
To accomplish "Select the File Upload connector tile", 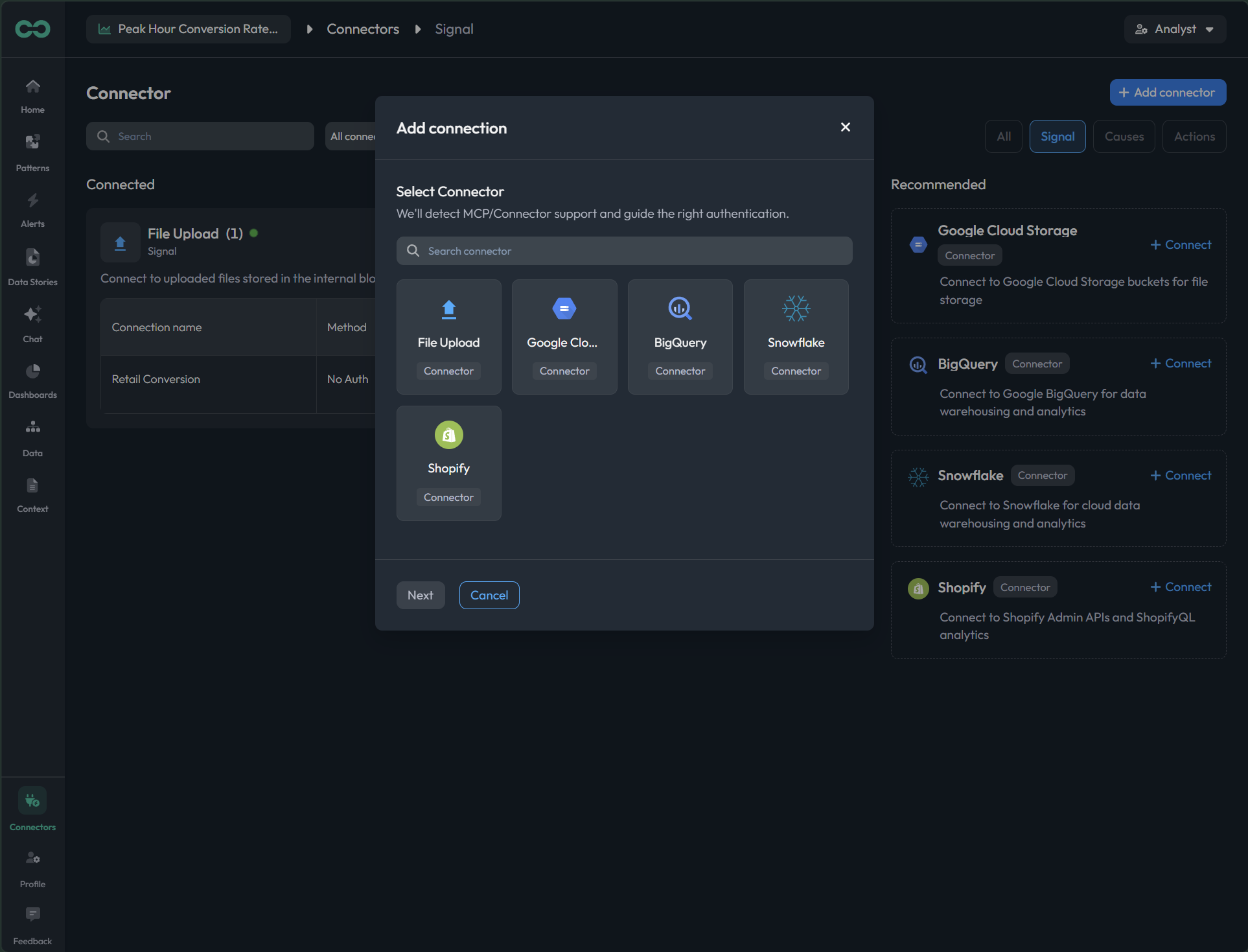I will coord(448,337).
